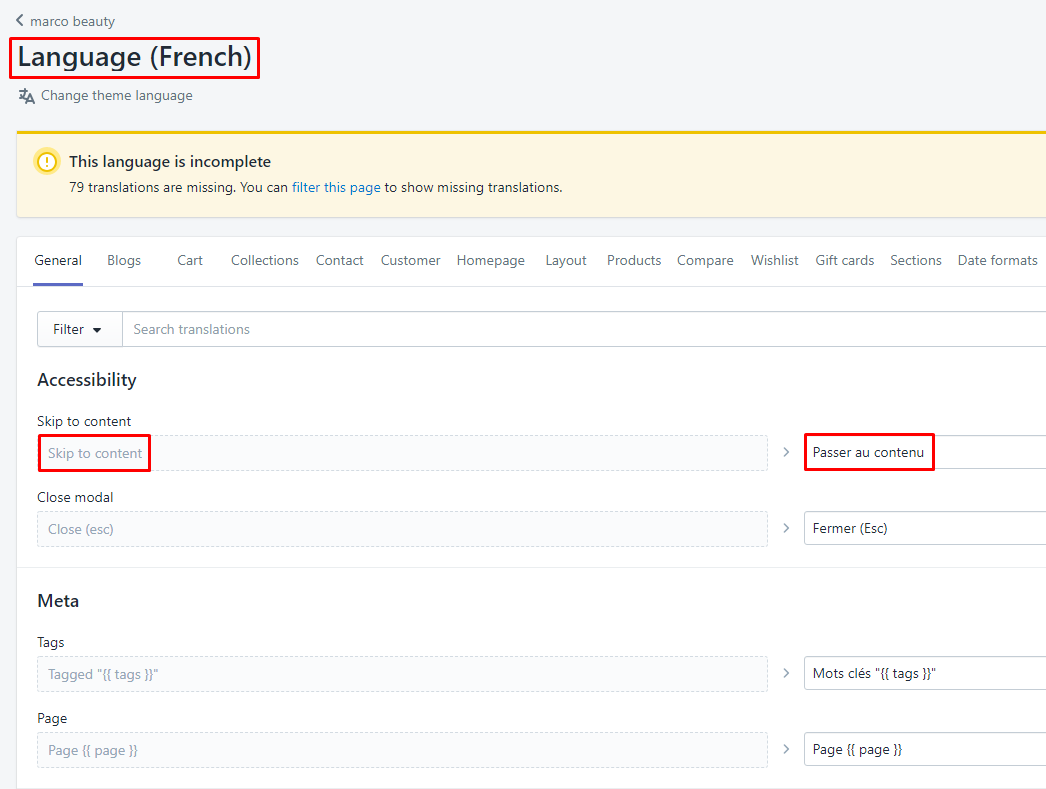This screenshot has width=1046, height=789.
Task: Click the warning icon in the incomplete banner
Action: click(45, 161)
